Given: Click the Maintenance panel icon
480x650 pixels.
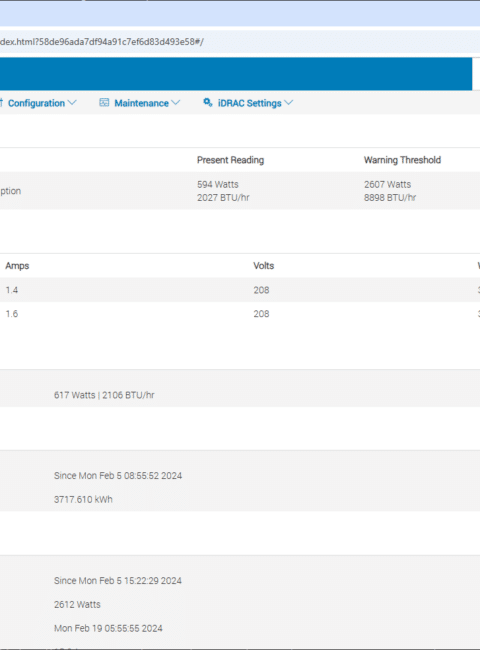Looking at the screenshot, I should [x=104, y=102].
